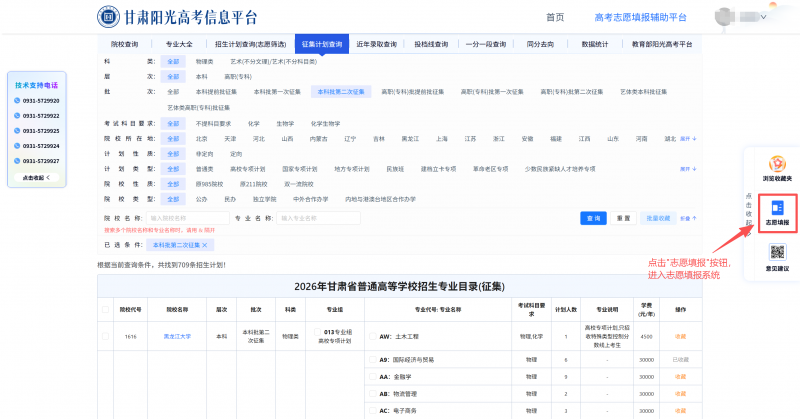Select 高职(专科) in the 层次 filter
Screen dimensions: 800x419
(238, 77)
